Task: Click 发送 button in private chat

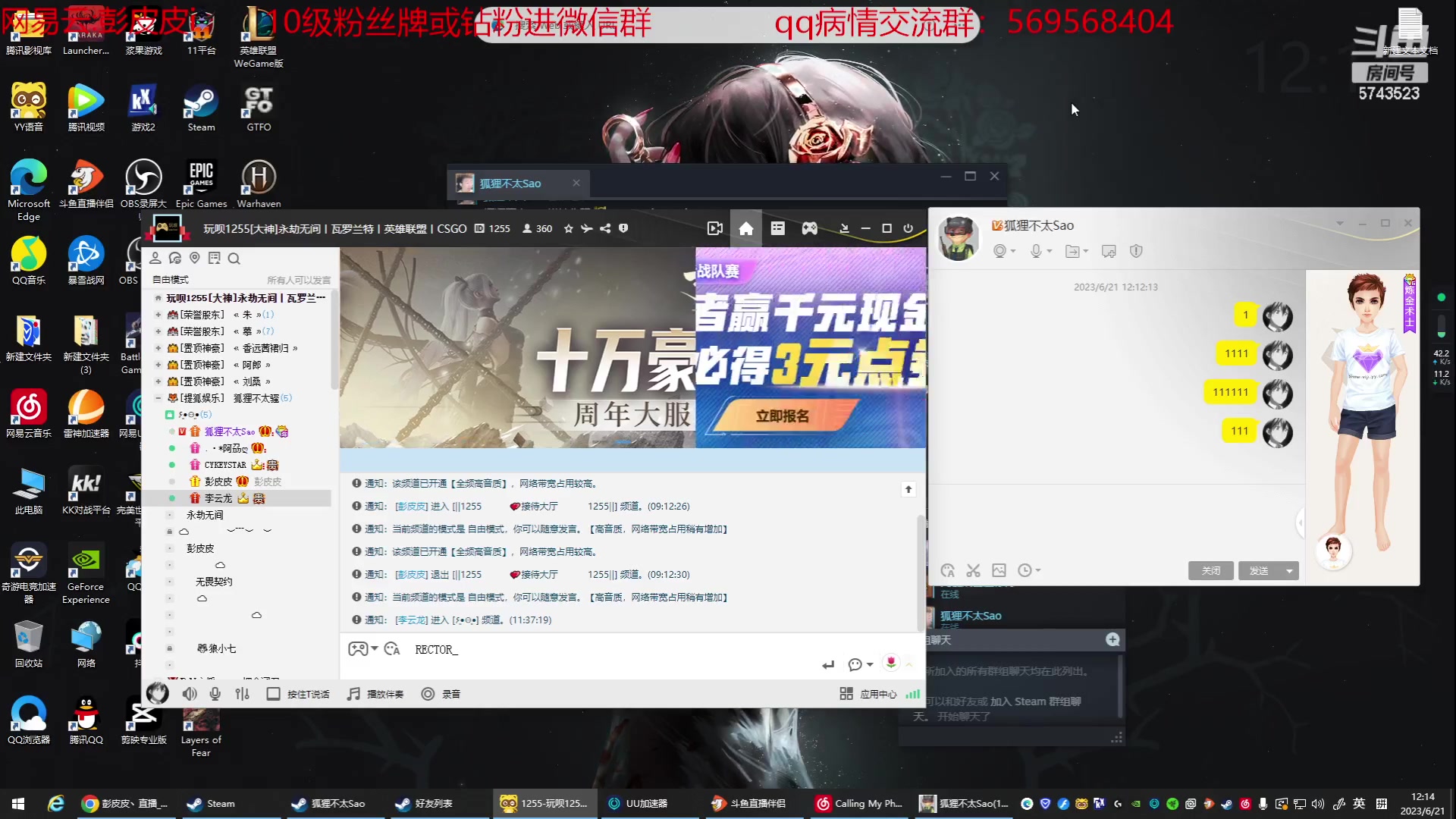Action: click(1260, 571)
